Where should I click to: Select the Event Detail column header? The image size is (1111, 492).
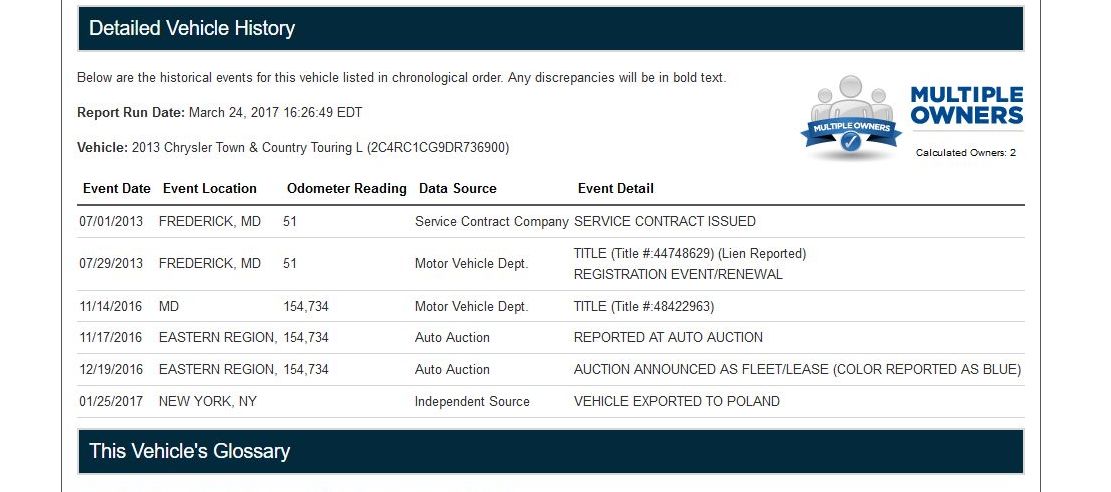[x=616, y=189]
